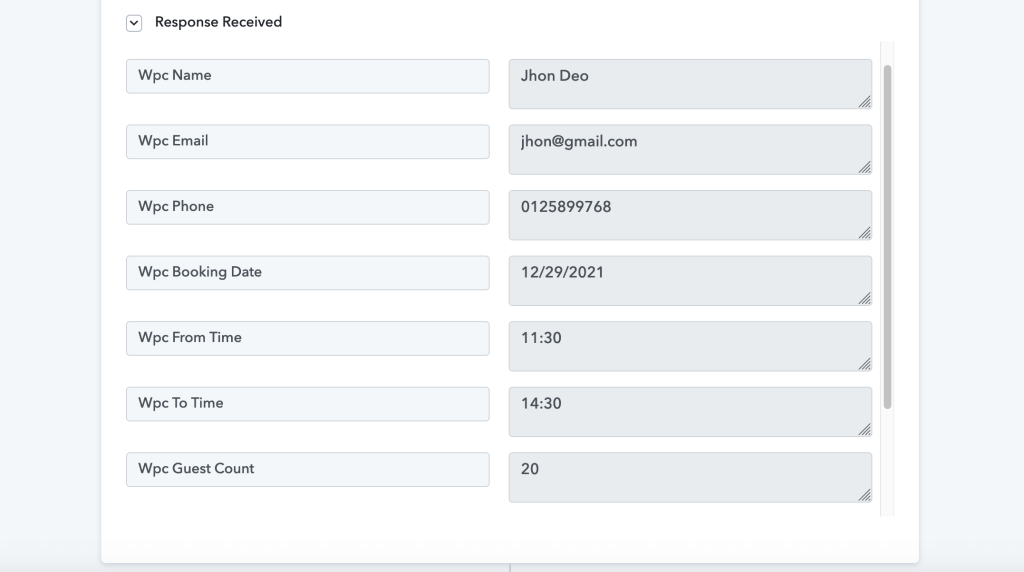The height and width of the screenshot is (572, 1024).
Task: Click resize handle of phone value box
Action: (865, 233)
